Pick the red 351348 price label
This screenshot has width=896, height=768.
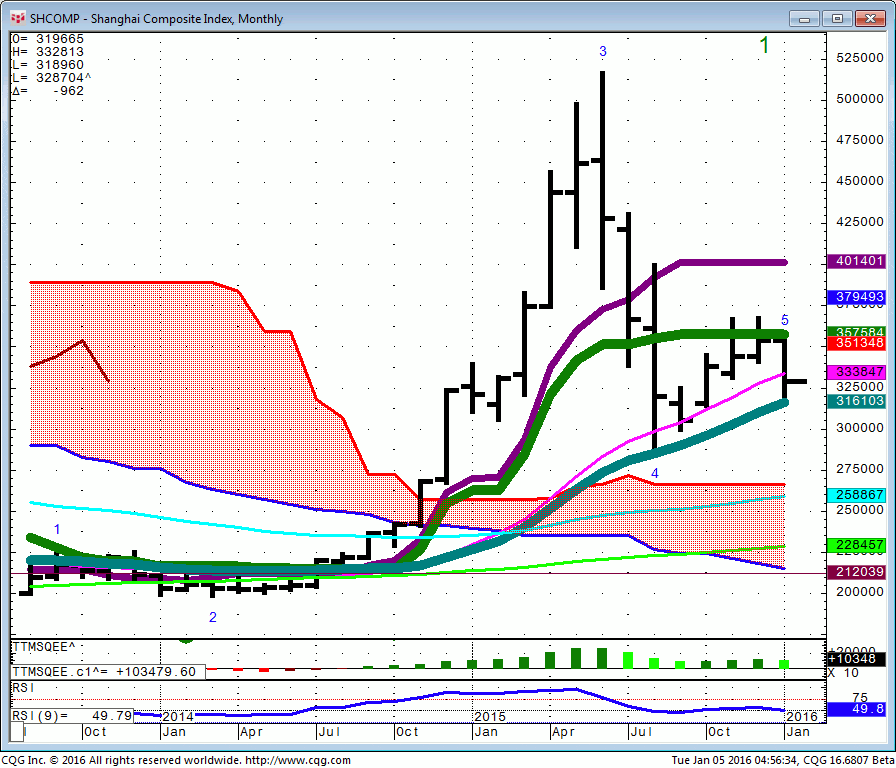(858, 343)
